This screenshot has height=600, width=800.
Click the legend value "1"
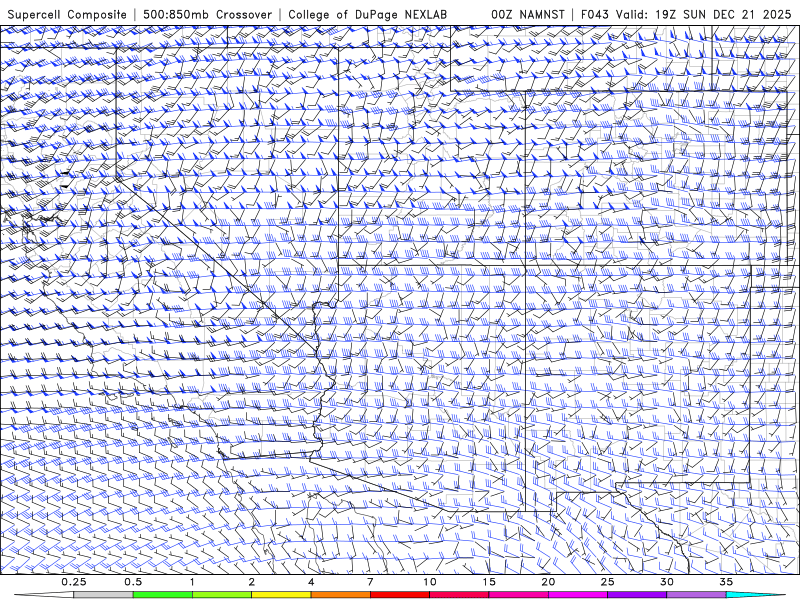tap(192, 582)
